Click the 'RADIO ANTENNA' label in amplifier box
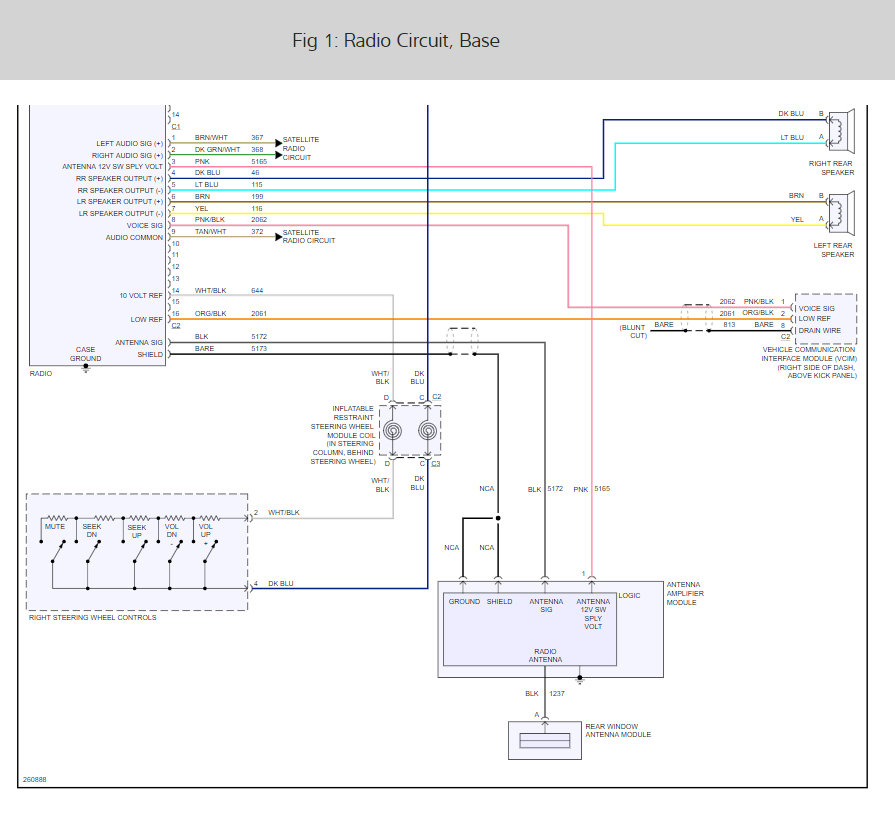The height and width of the screenshot is (815, 895). pos(545,655)
